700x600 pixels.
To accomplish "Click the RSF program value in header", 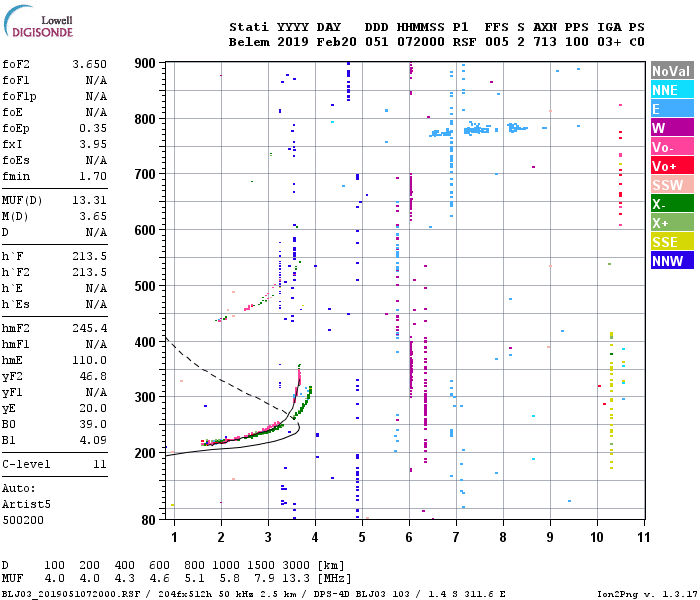I will click(x=464, y=42).
